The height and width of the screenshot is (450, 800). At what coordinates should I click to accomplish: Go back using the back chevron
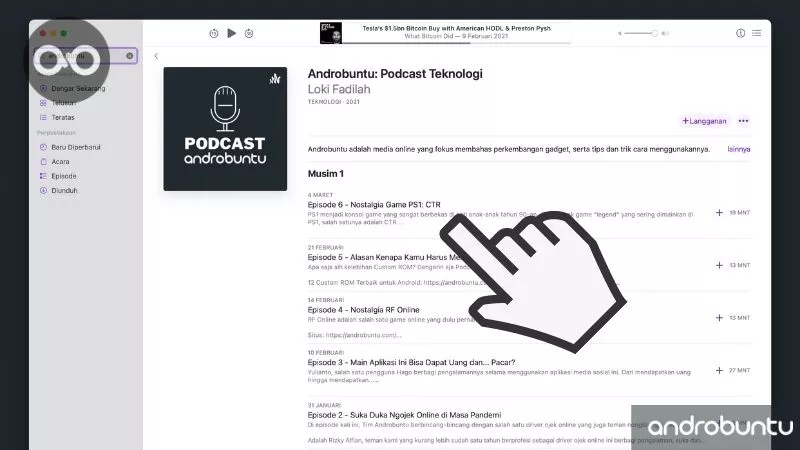(156, 56)
